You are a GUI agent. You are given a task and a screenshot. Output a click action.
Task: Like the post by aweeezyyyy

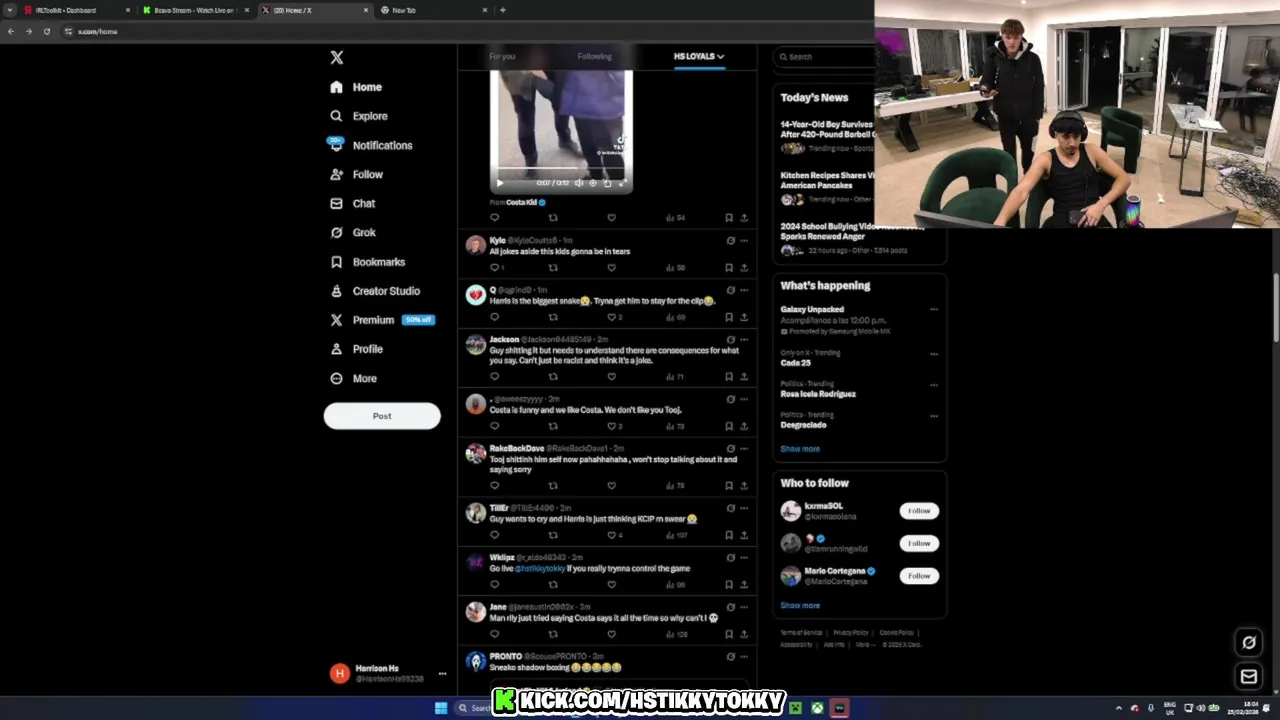612,426
